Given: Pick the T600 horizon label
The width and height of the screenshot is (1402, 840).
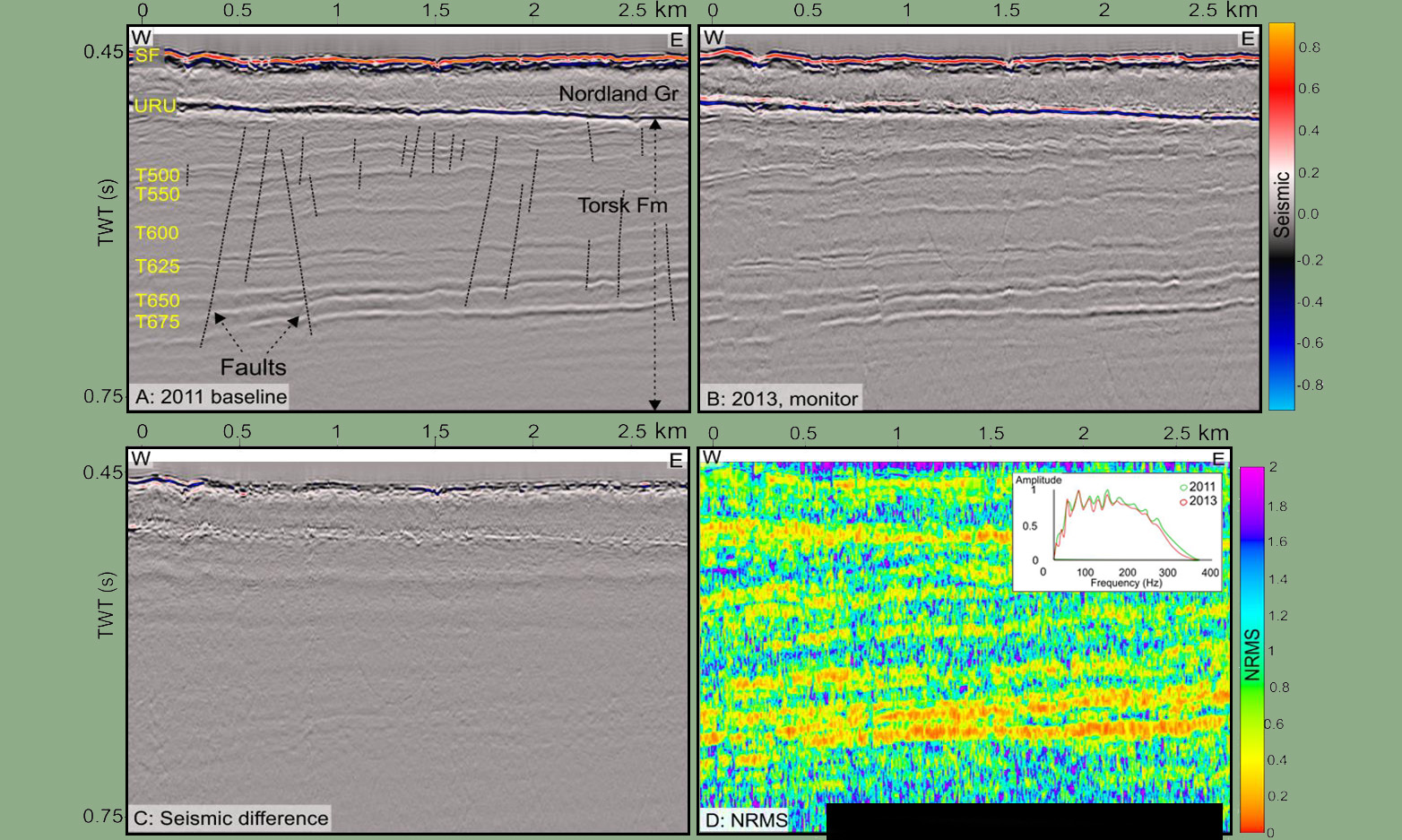Looking at the screenshot, I should [x=157, y=233].
